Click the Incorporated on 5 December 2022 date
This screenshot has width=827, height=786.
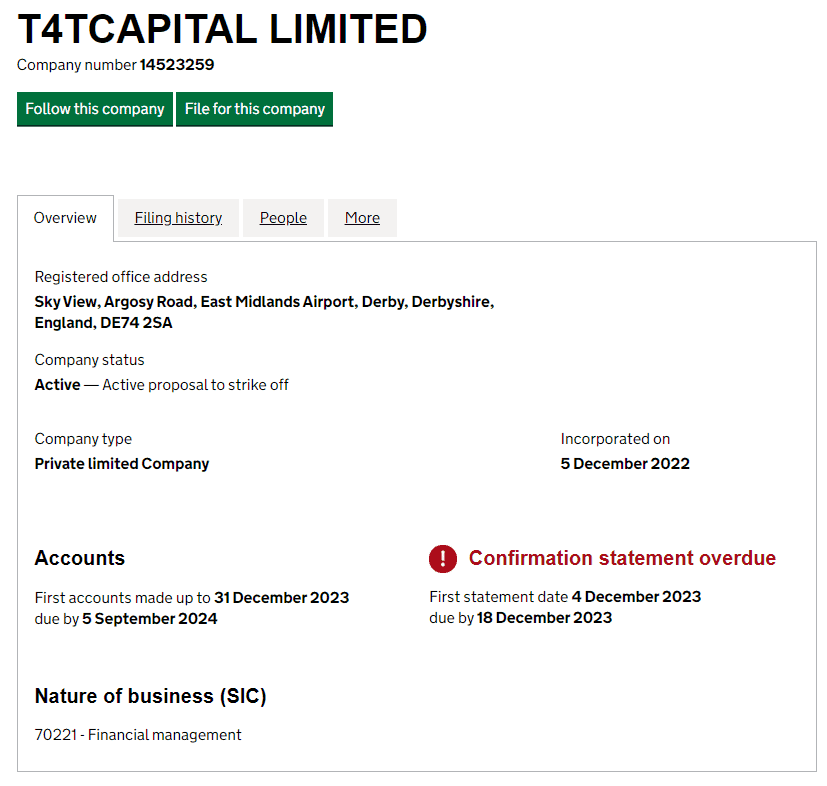[625, 463]
